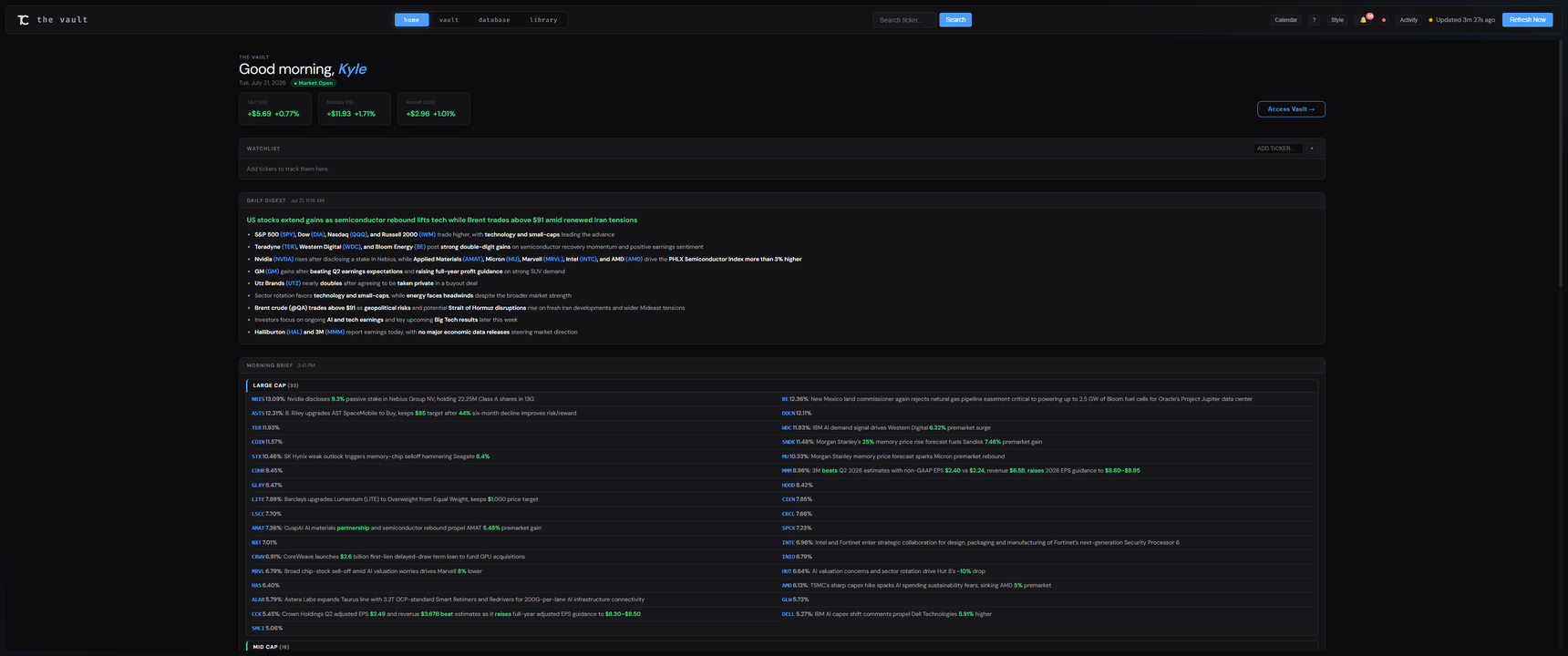Click the LSCC ticker in Large Cap
1568x656 pixels.
coord(258,514)
